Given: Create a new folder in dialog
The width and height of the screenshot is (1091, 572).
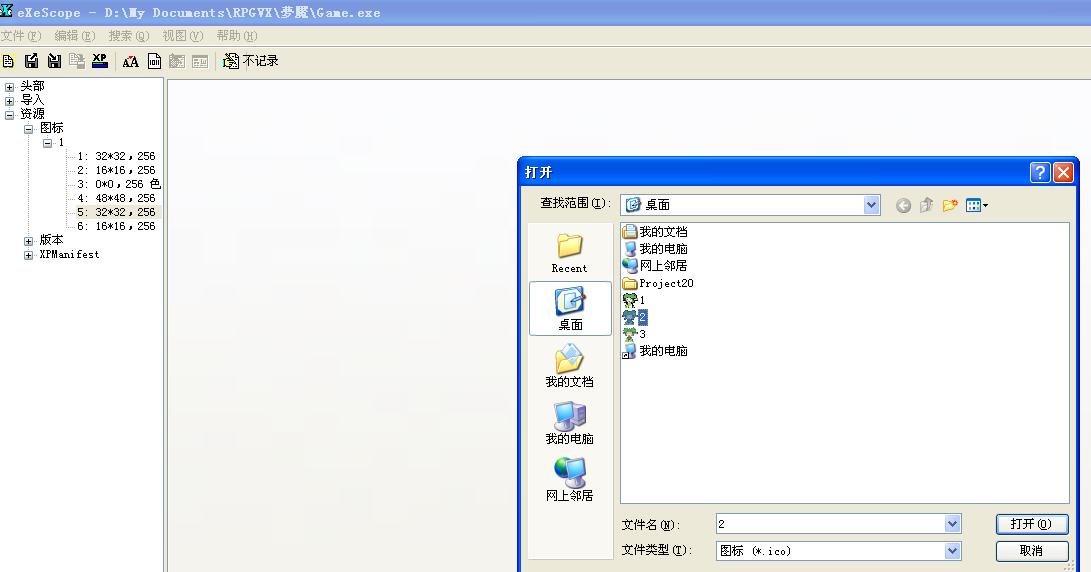Looking at the screenshot, I should point(950,205).
